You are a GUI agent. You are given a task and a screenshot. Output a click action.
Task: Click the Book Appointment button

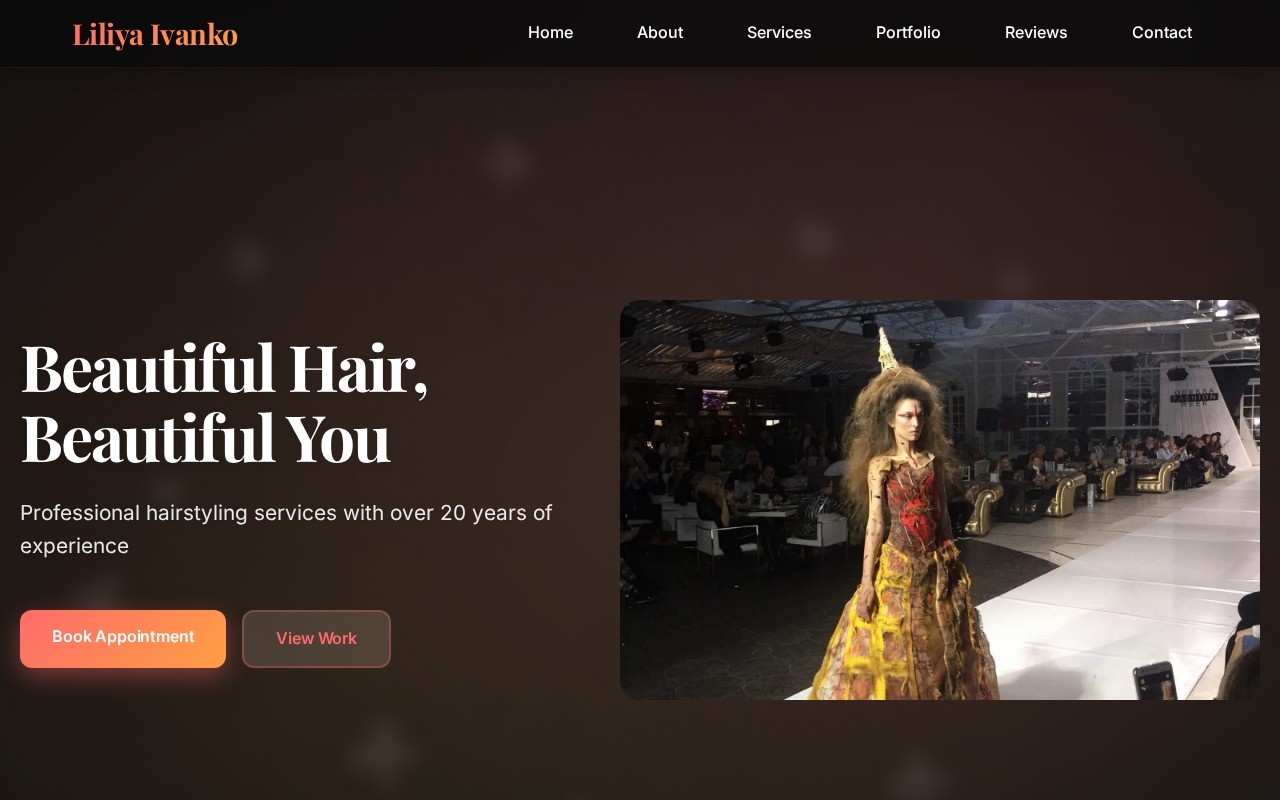[123, 638]
